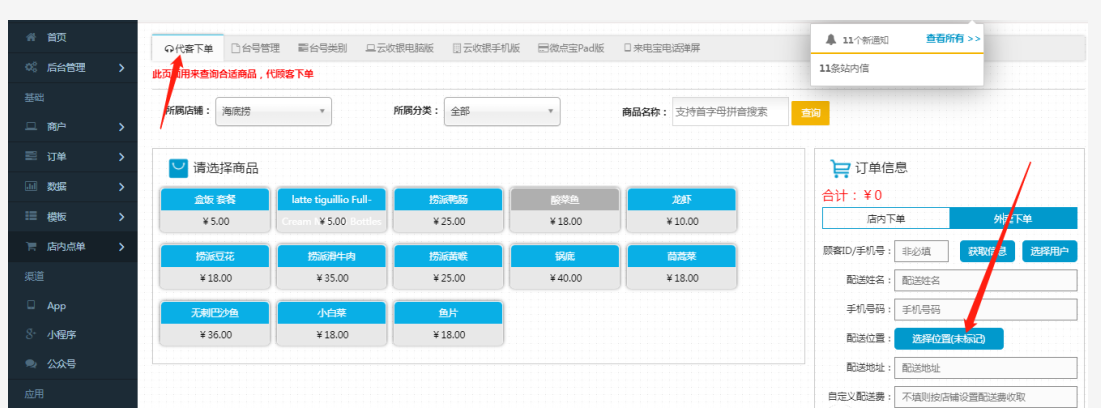Click the 商户 laptop icon
This screenshot has width=1101, height=408.
tap(30, 127)
